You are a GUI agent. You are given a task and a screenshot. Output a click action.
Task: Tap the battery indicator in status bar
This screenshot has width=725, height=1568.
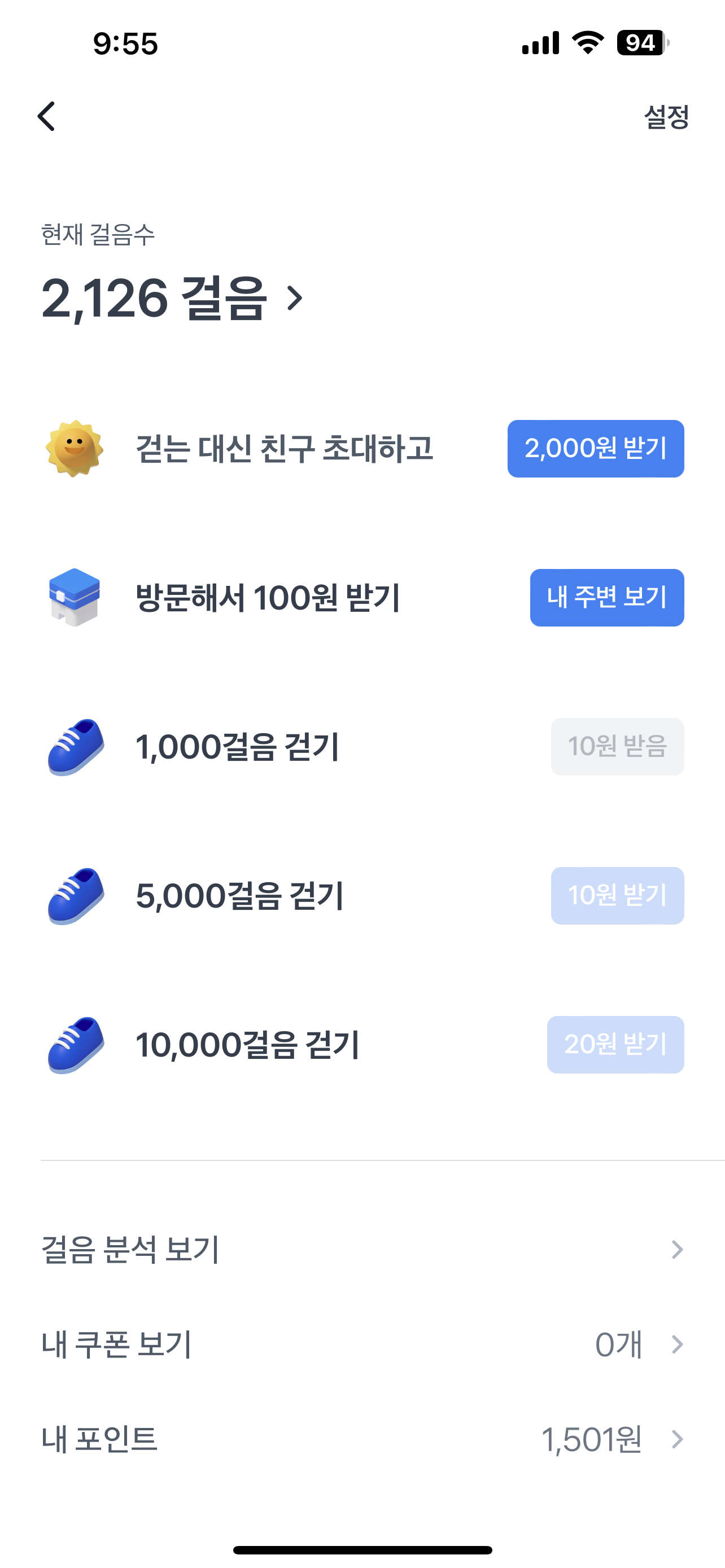(x=642, y=43)
